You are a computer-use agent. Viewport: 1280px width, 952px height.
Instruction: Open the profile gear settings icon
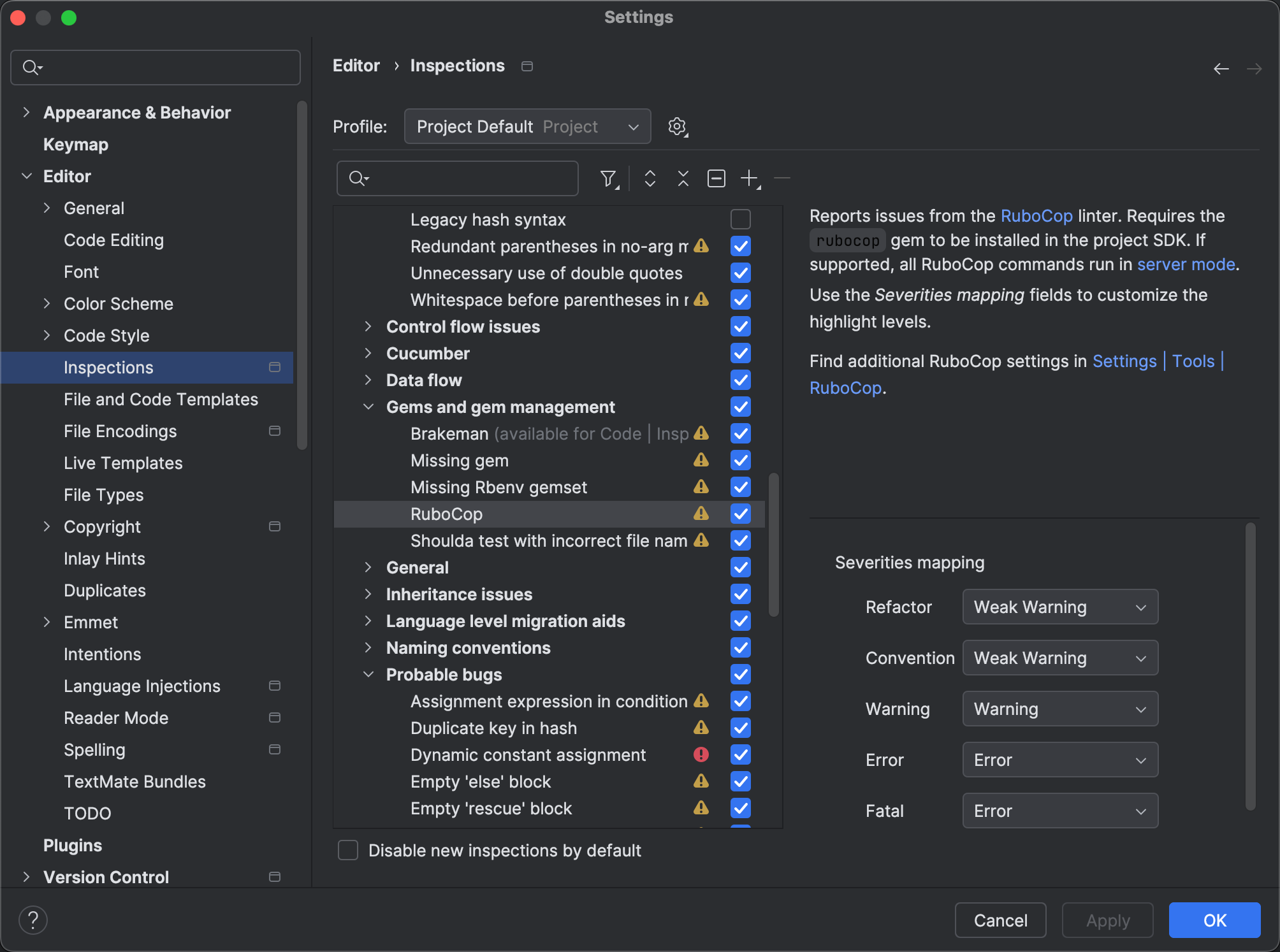click(678, 127)
